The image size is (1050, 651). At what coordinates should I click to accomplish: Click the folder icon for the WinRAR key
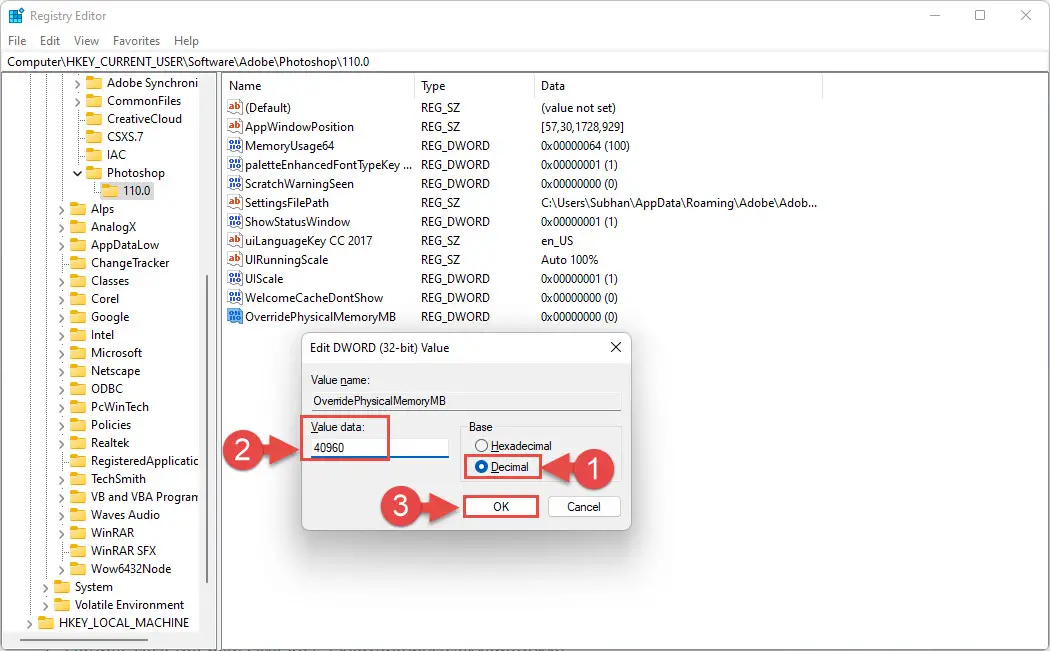pyautogui.click(x=78, y=532)
